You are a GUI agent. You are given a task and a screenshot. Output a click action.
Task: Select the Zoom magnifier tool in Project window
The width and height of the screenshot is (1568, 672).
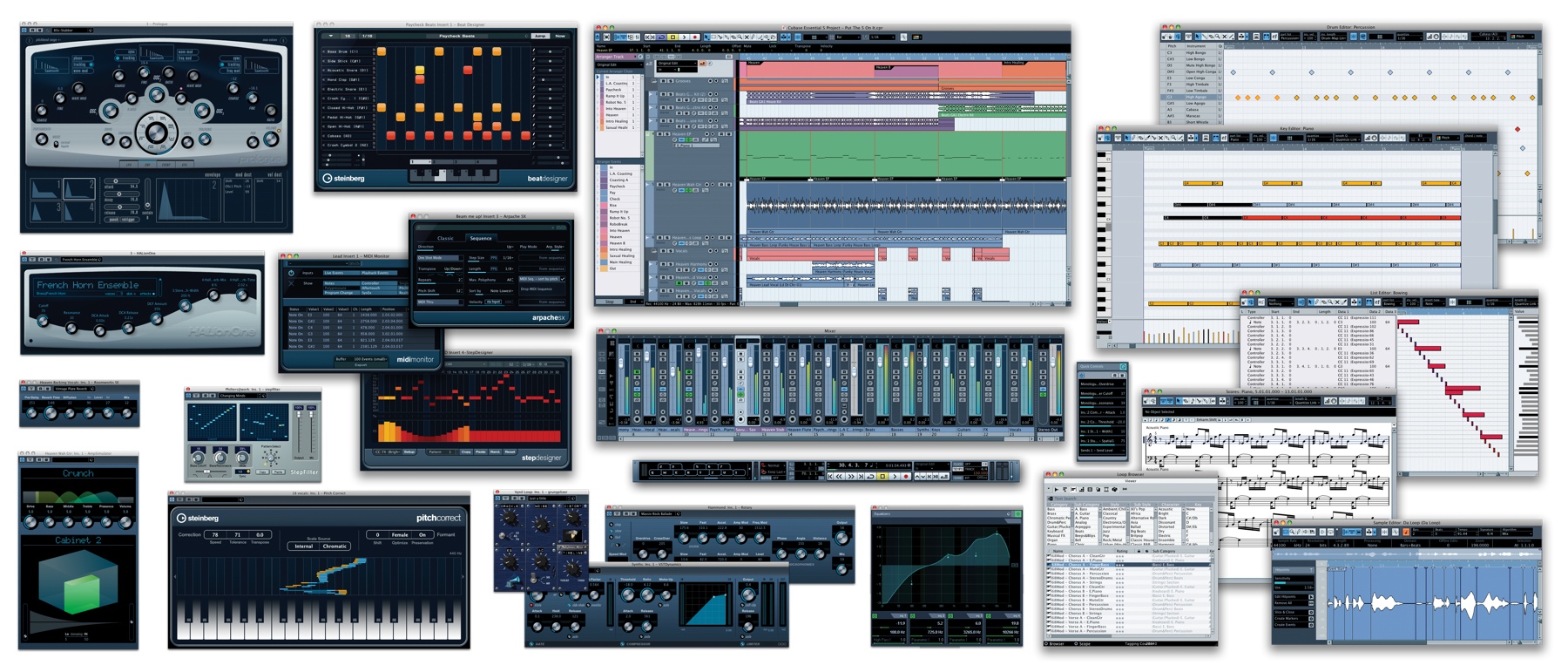740,37
